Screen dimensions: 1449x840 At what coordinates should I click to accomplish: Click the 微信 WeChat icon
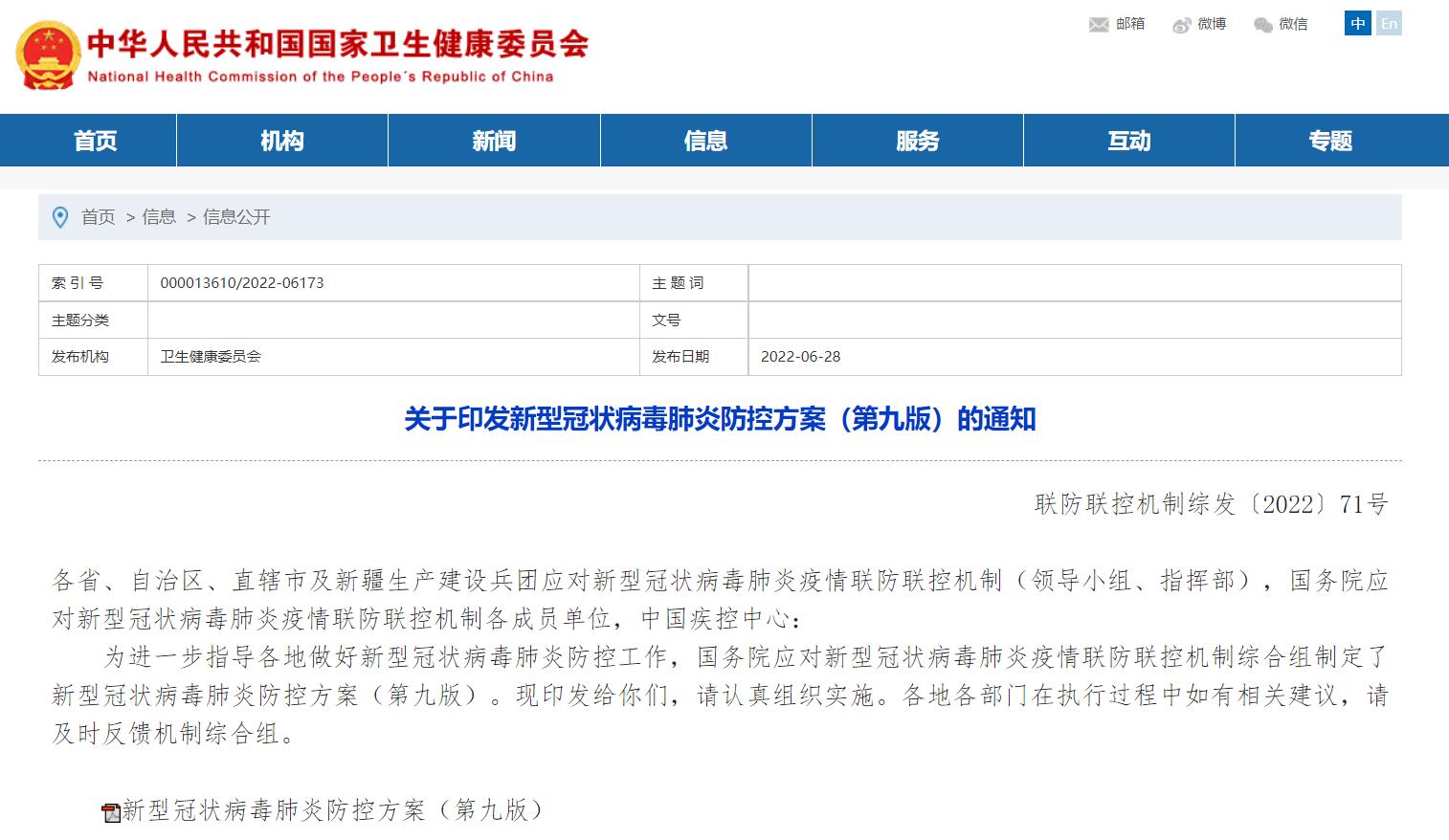1263,25
